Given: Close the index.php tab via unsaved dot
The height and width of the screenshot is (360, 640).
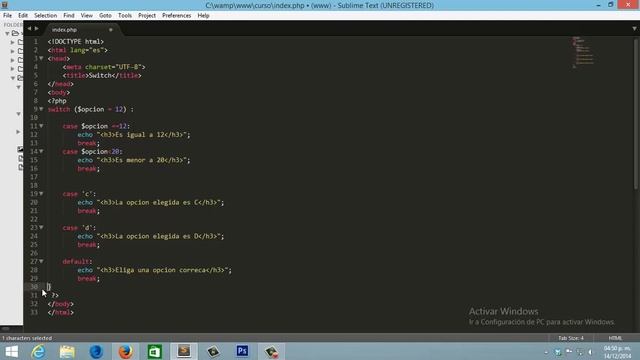Looking at the screenshot, I should tap(111, 30).
